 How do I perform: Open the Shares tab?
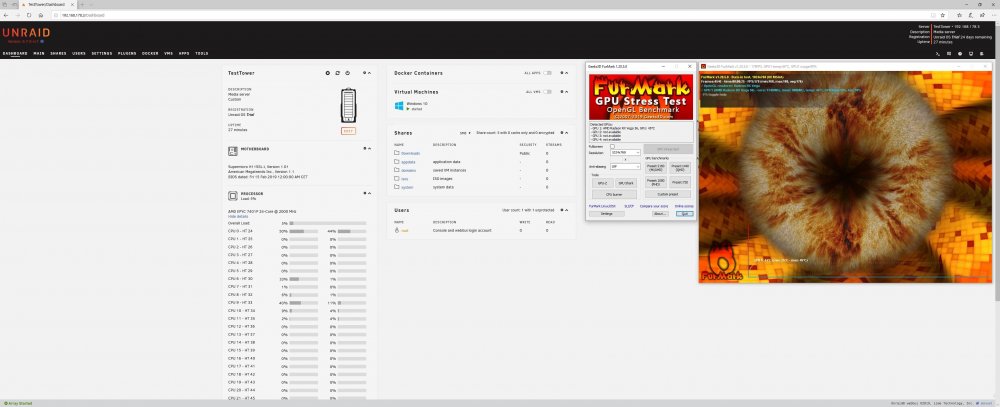tap(58, 54)
